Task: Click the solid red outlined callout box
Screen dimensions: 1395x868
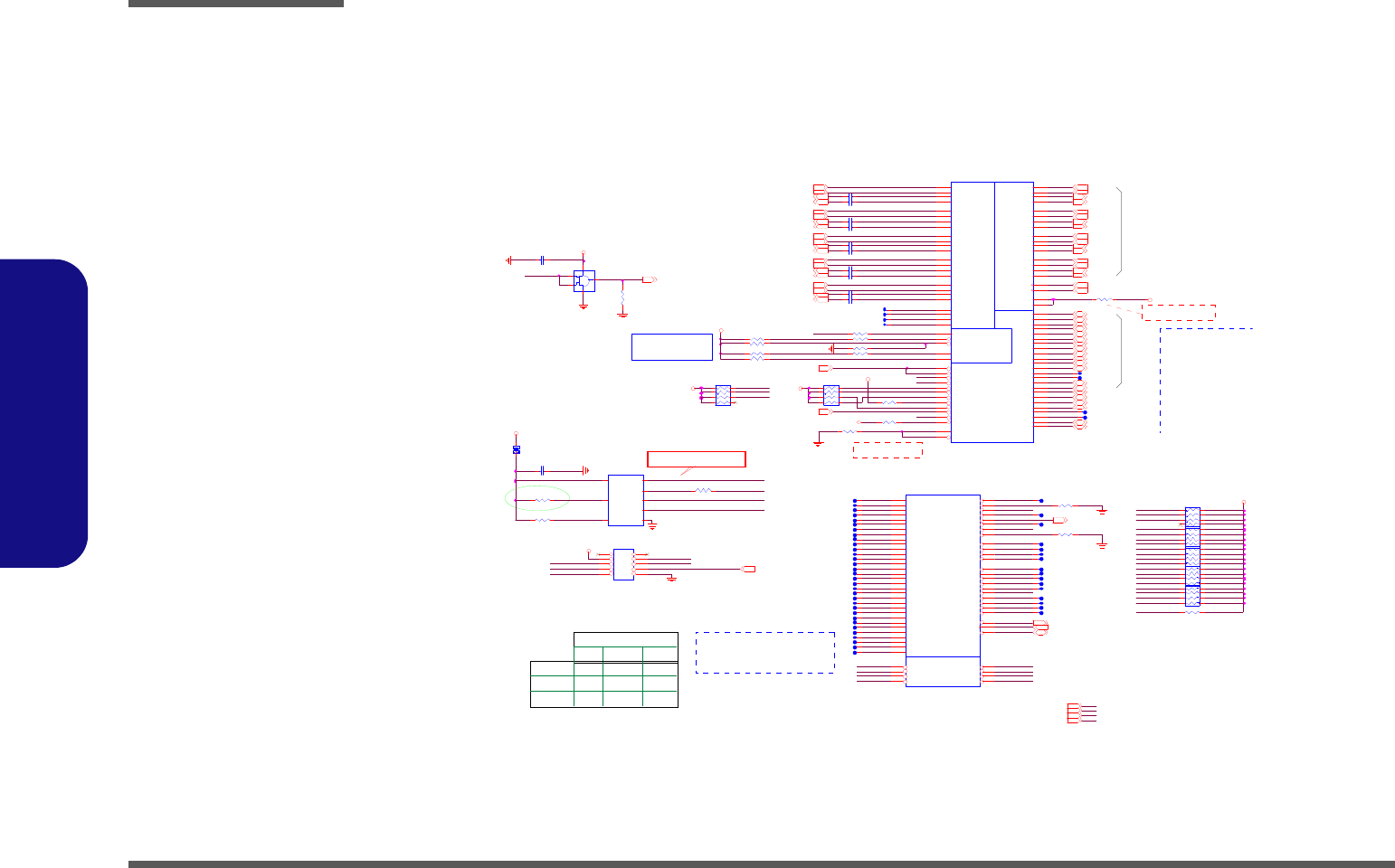Action: tap(697, 458)
